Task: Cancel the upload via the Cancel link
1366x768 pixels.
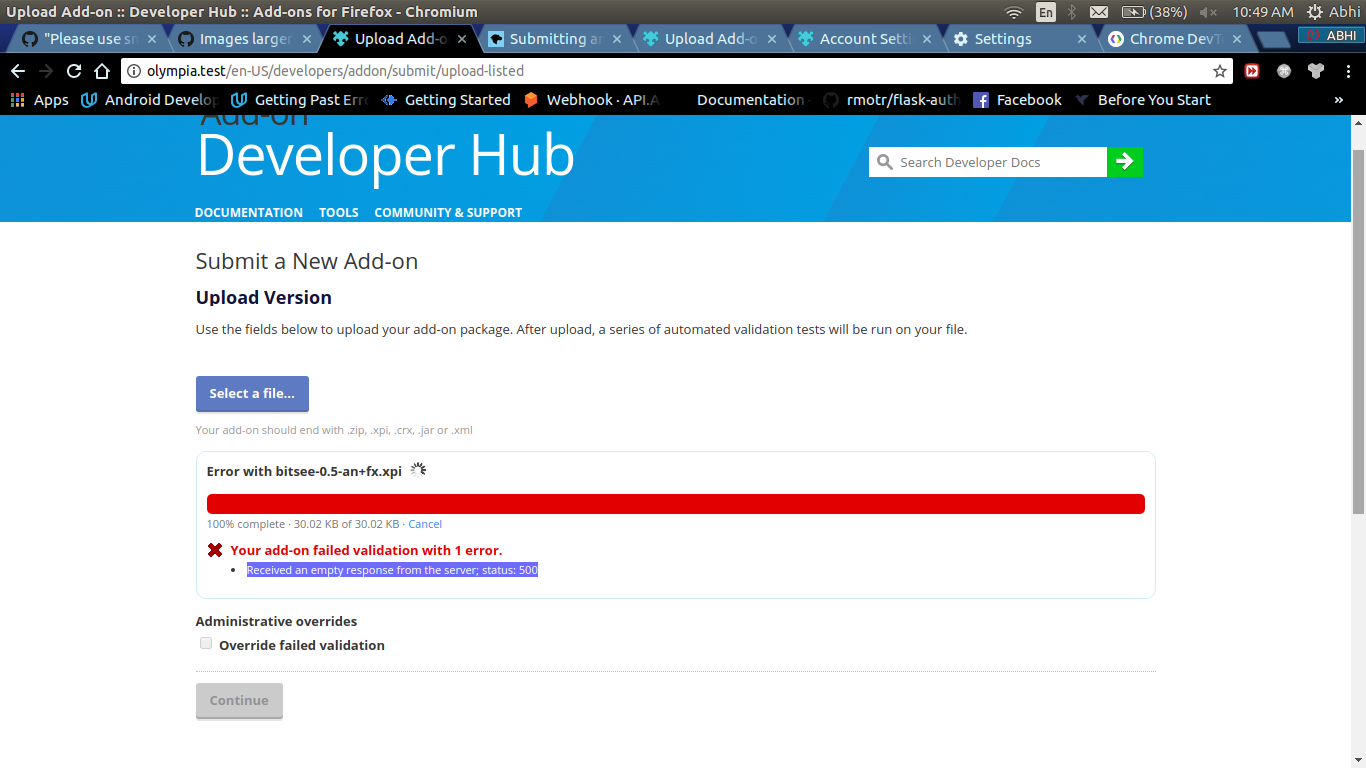Action: click(x=424, y=524)
